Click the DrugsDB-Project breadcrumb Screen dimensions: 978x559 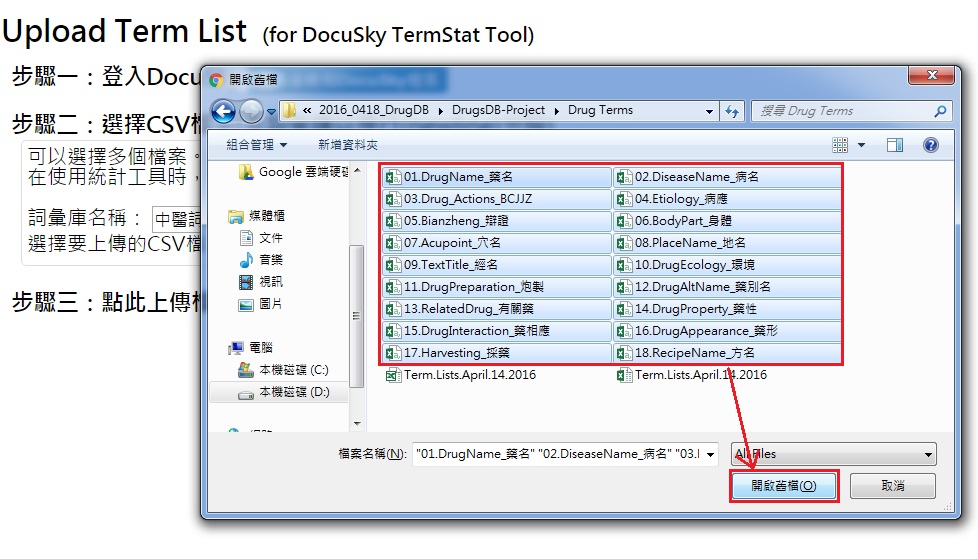tap(498, 110)
